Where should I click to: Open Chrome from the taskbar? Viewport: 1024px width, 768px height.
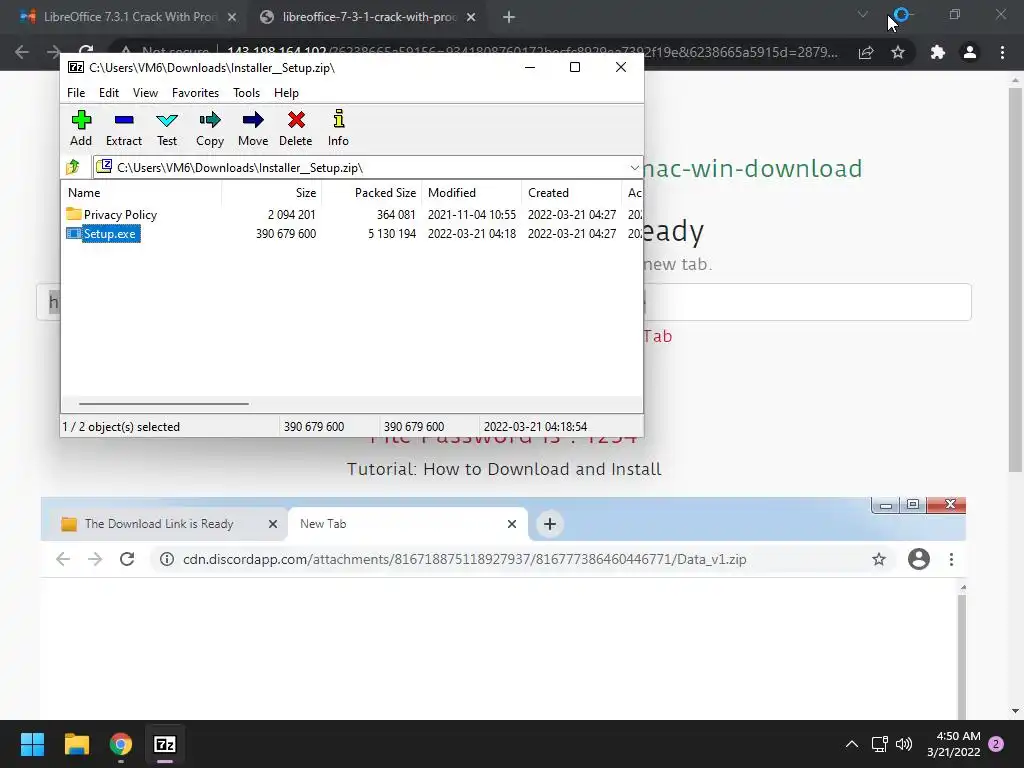pos(121,744)
